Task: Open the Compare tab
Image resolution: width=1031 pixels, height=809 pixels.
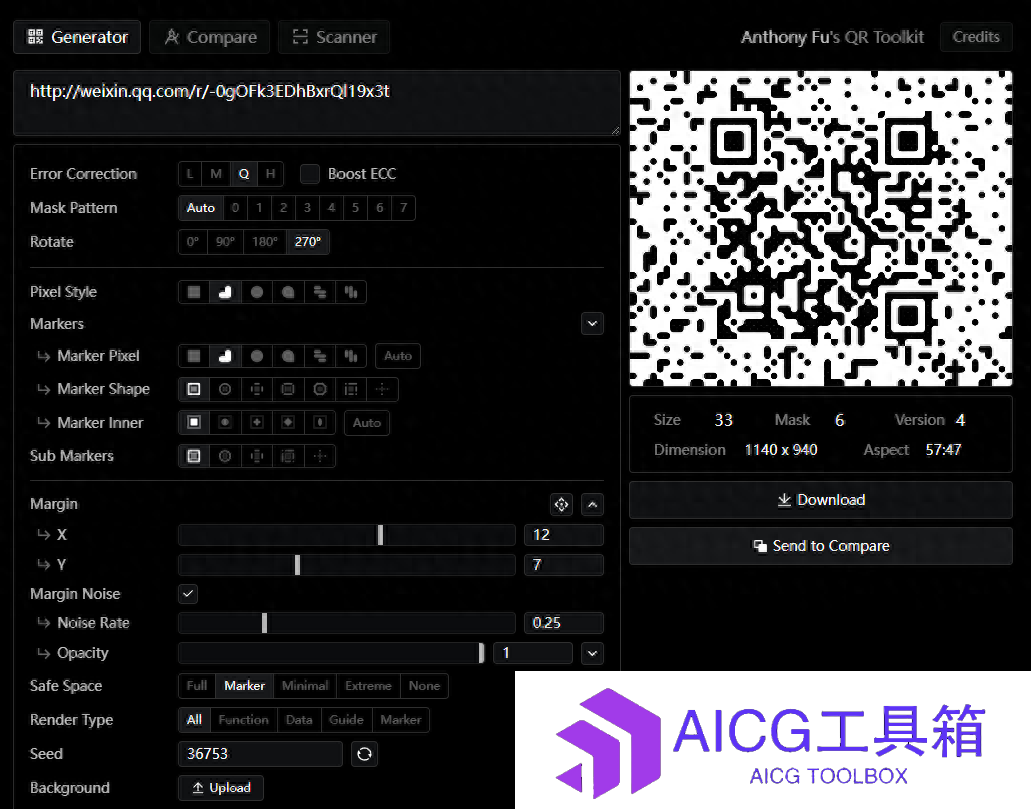Action: point(210,37)
